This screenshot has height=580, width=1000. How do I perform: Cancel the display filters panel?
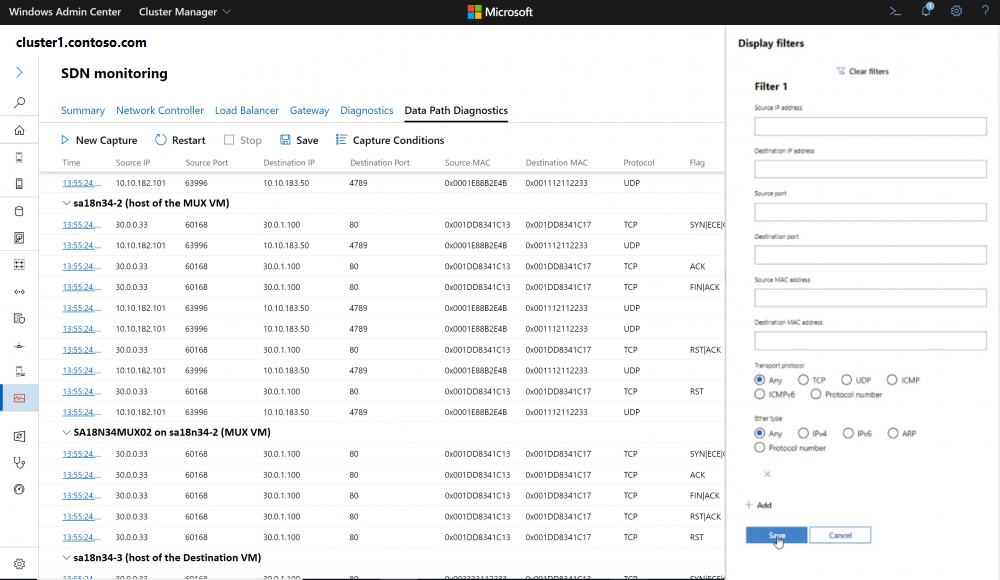click(840, 535)
